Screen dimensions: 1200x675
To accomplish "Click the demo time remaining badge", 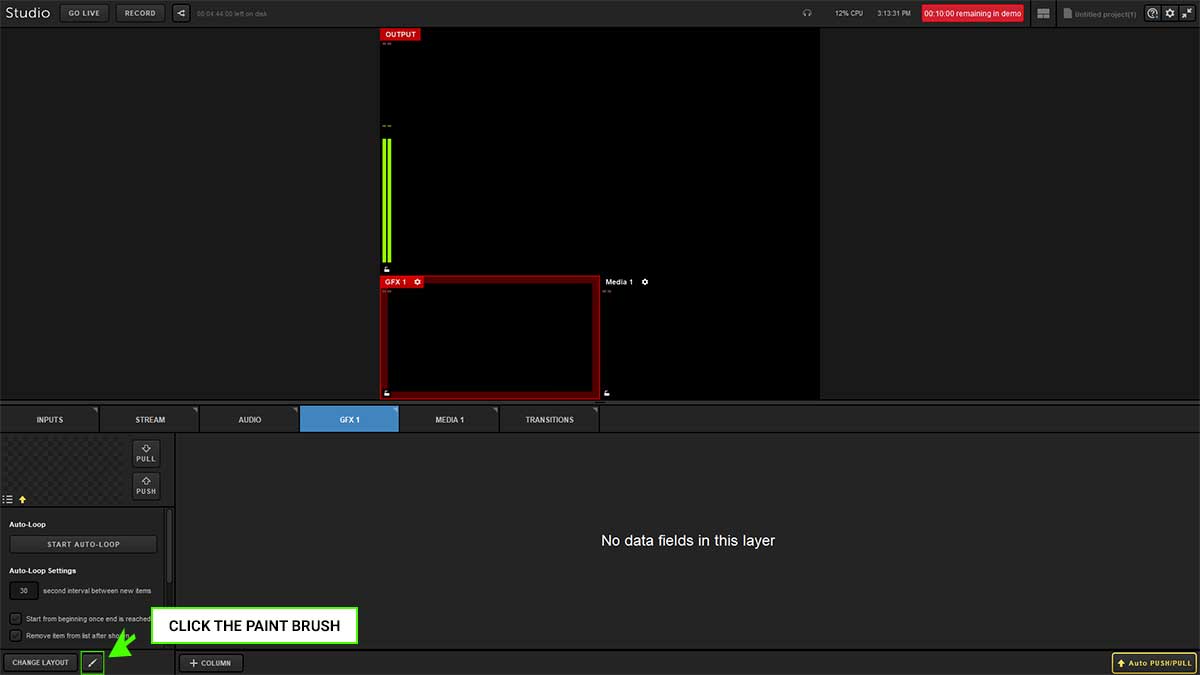I will [x=973, y=14].
